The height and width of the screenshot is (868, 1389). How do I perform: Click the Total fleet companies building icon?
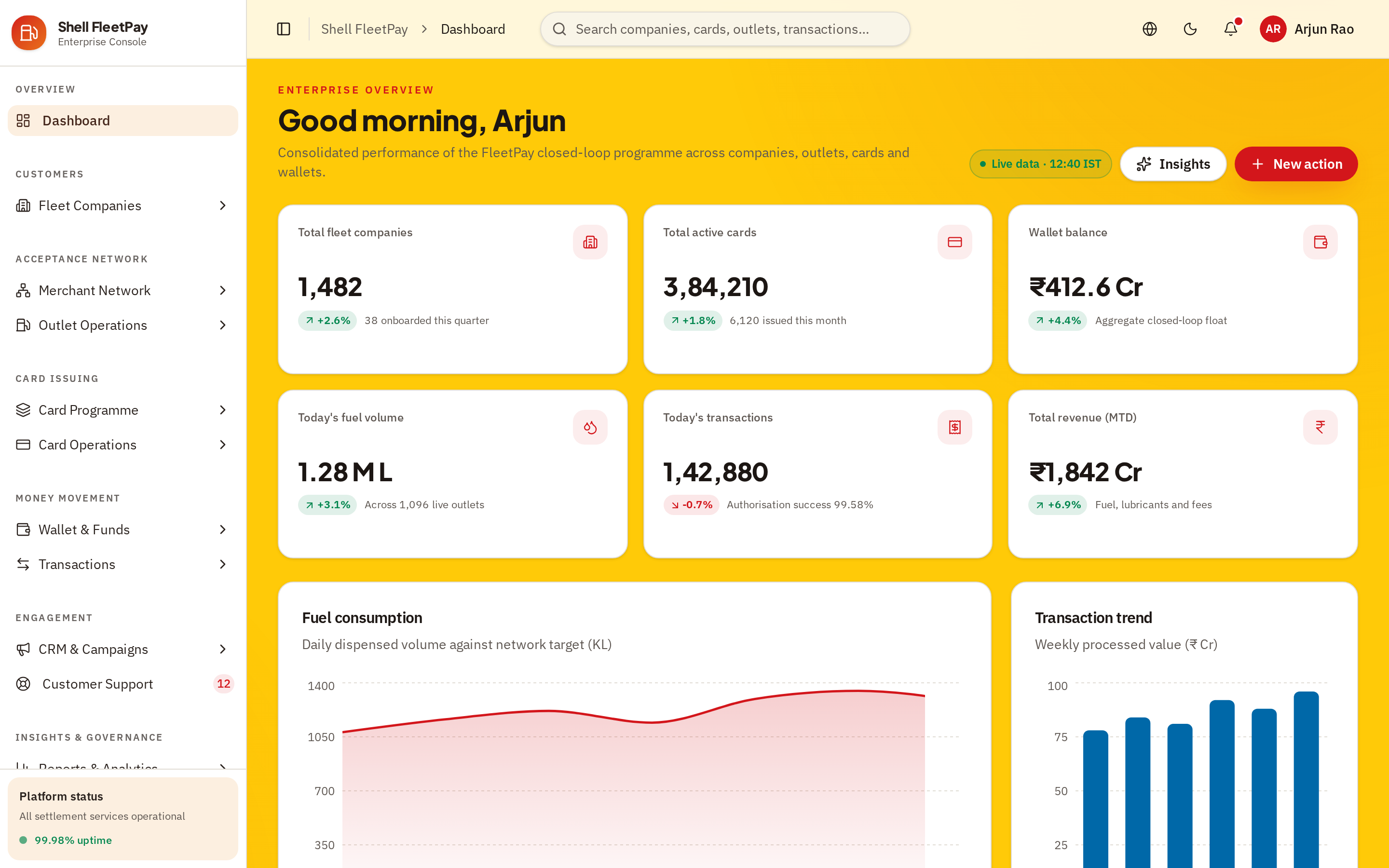tap(590, 242)
